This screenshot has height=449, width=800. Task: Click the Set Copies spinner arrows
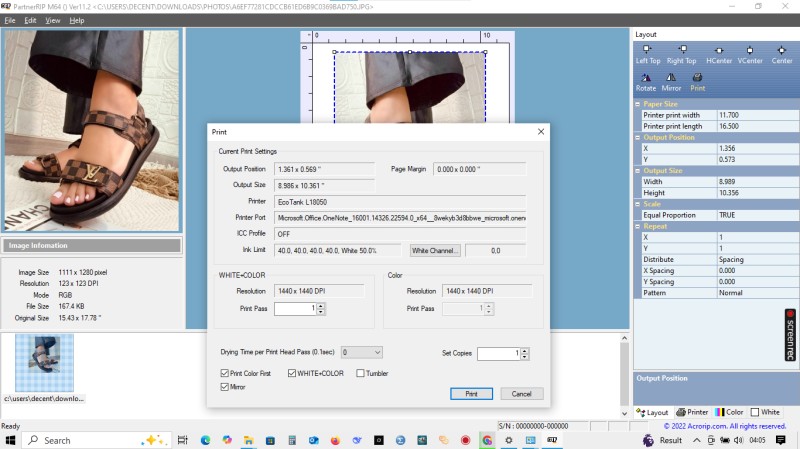pyautogui.click(x=524, y=353)
